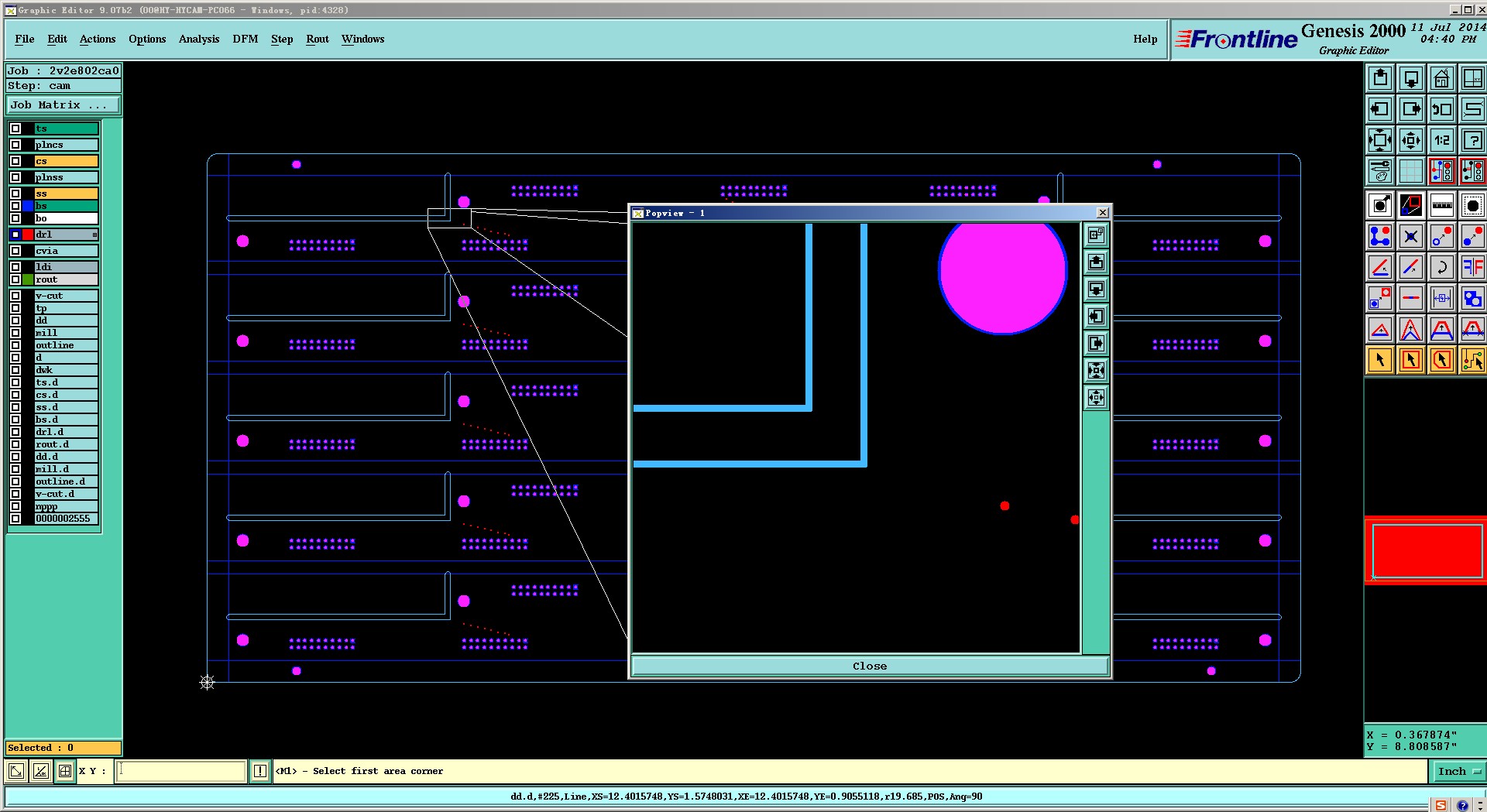Click the top icon in Popview toolbar
Viewport: 1487px width, 812px height.
tap(1096, 235)
